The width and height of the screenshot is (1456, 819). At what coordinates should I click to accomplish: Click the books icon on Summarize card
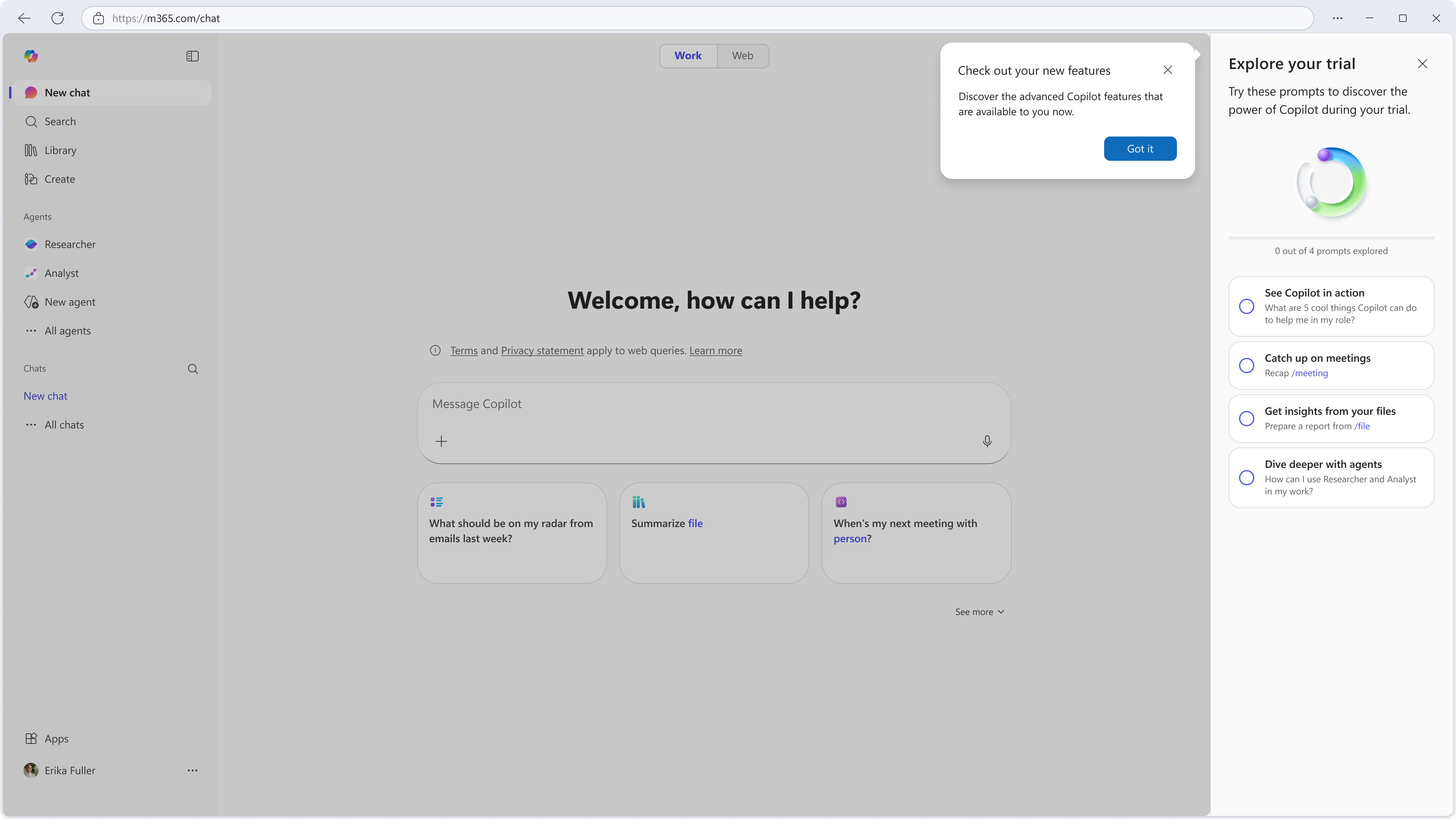point(639,502)
